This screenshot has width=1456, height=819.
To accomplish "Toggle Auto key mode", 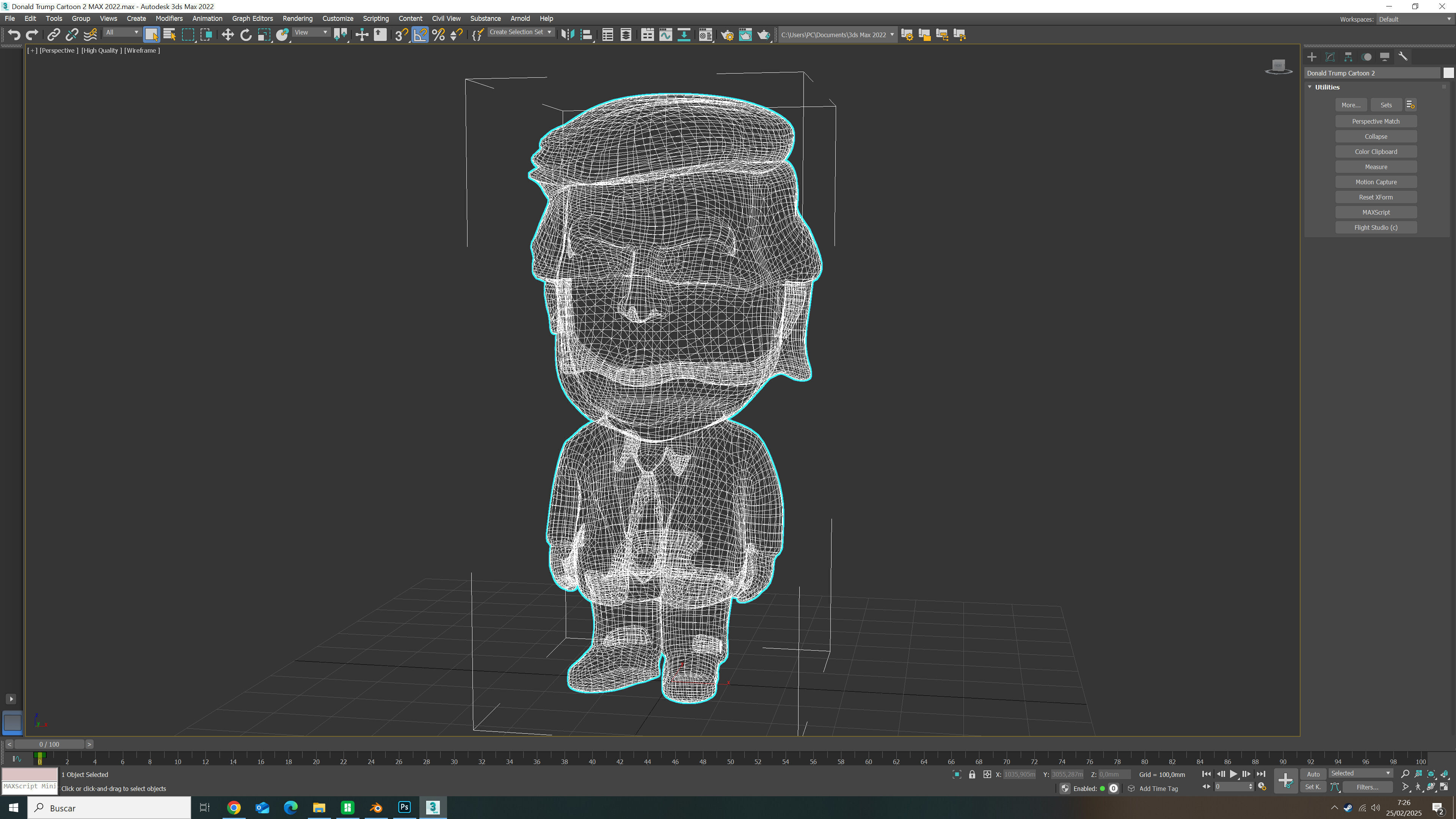I will pos(1313,774).
